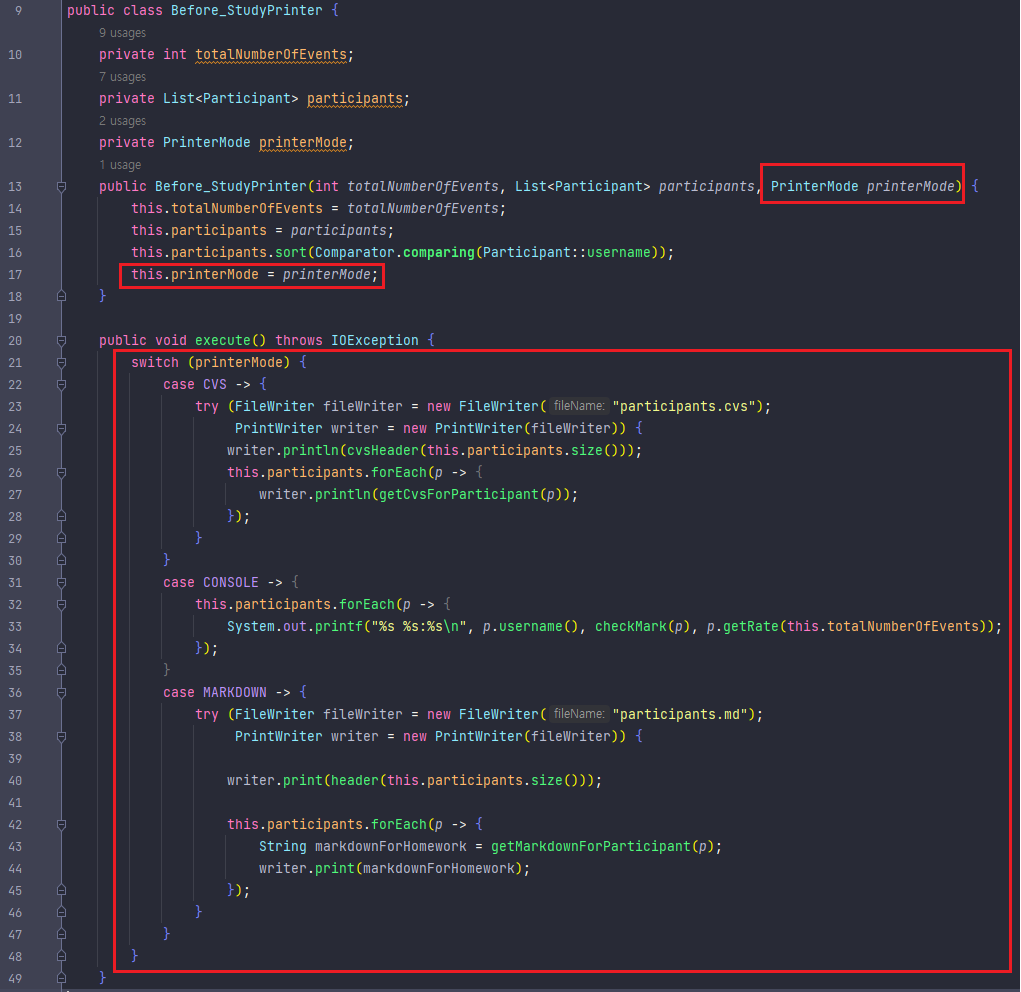The width and height of the screenshot is (1021, 992).
Task: Click the MARKDOWN case label
Action: point(234,693)
